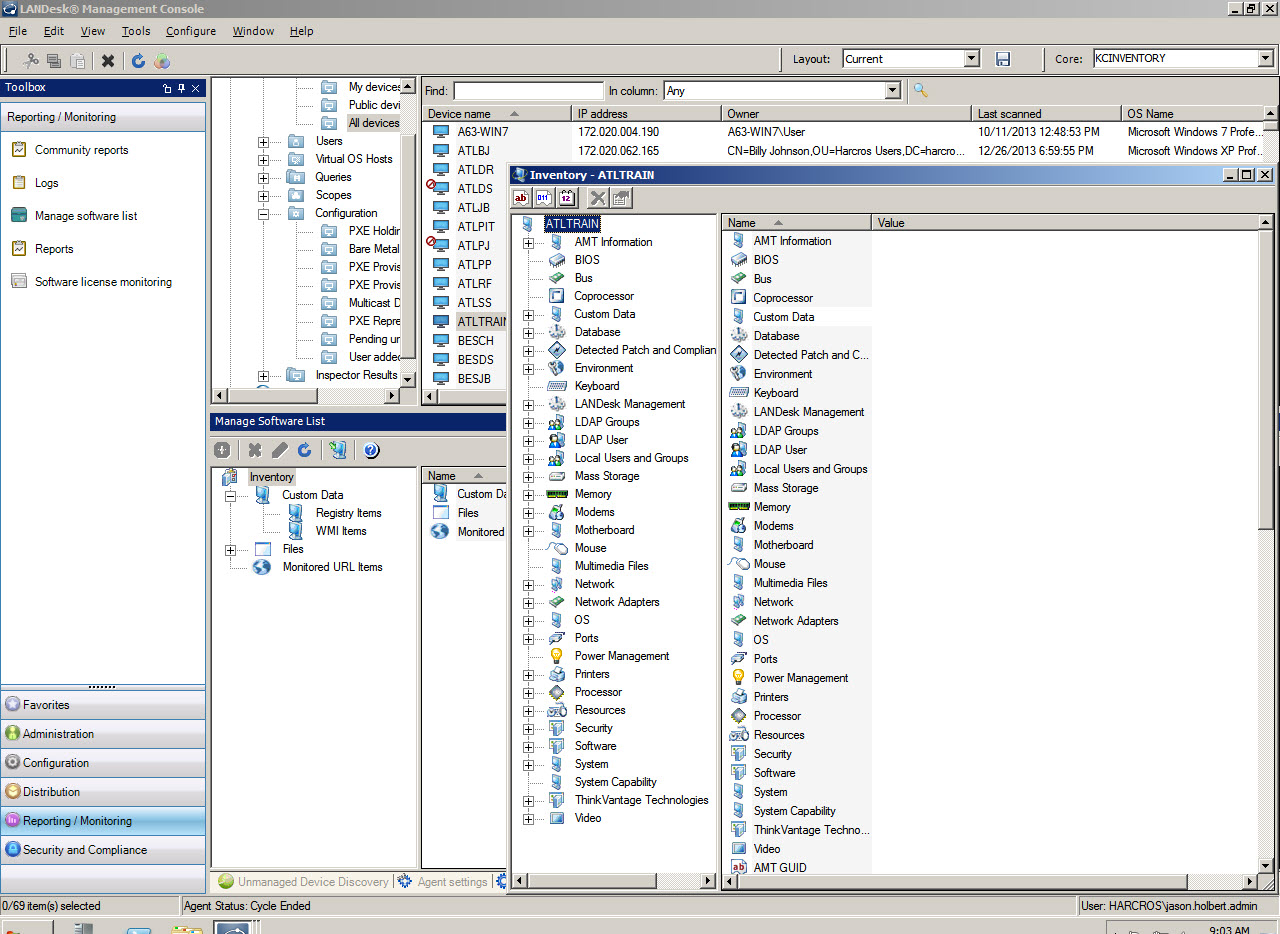Select the delete X icon in Manage Software List
Viewport: 1280px width, 934px height.
(x=254, y=450)
